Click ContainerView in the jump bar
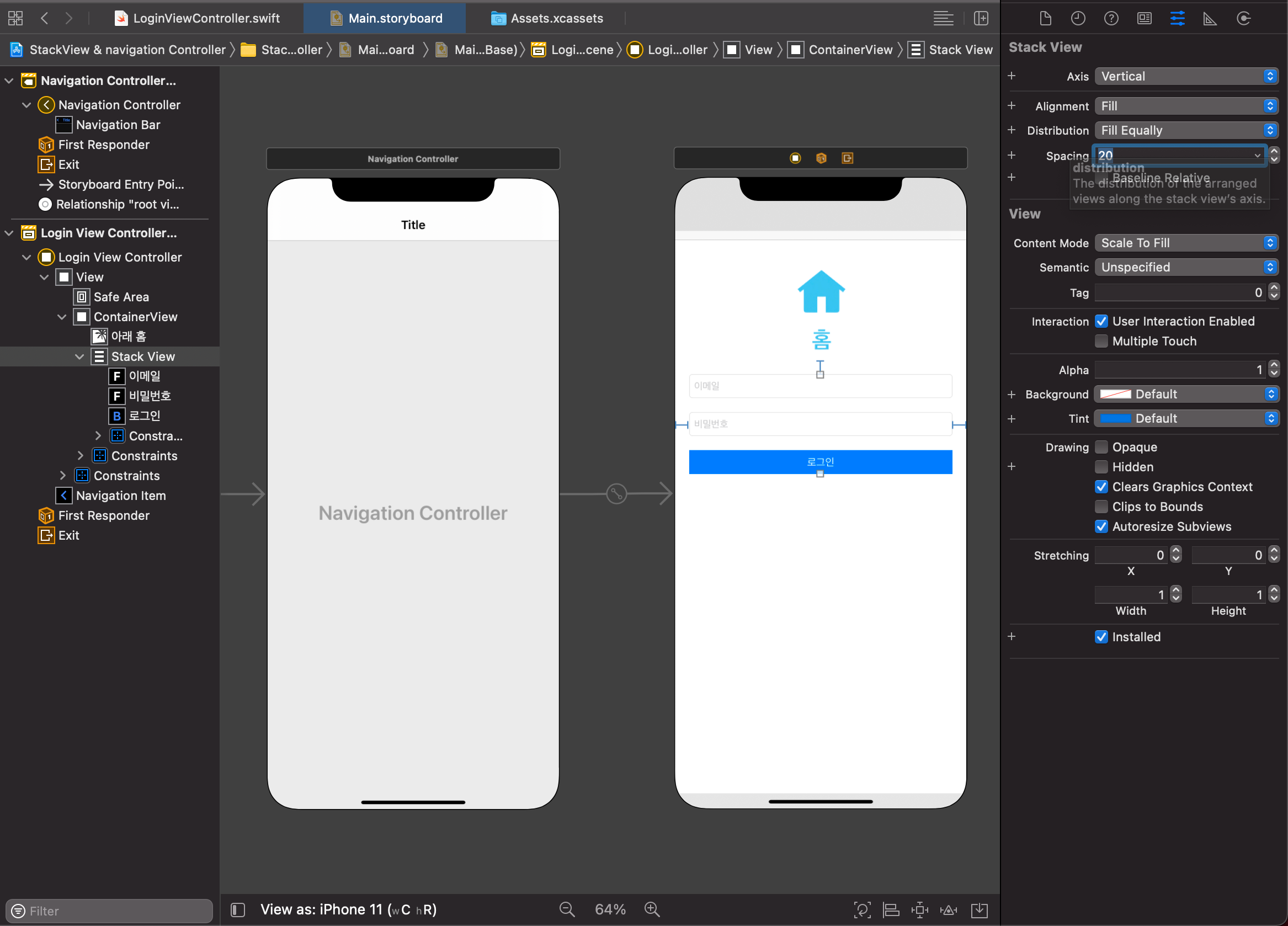Image resolution: width=1288 pixels, height=926 pixels. point(840,50)
